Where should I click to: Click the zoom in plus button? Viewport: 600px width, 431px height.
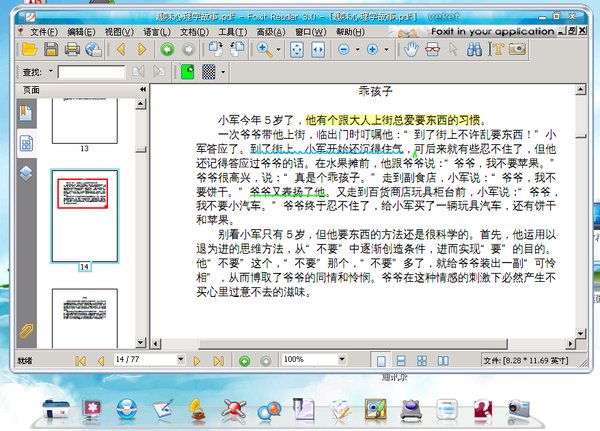pyautogui.click(x=372, y=49)
